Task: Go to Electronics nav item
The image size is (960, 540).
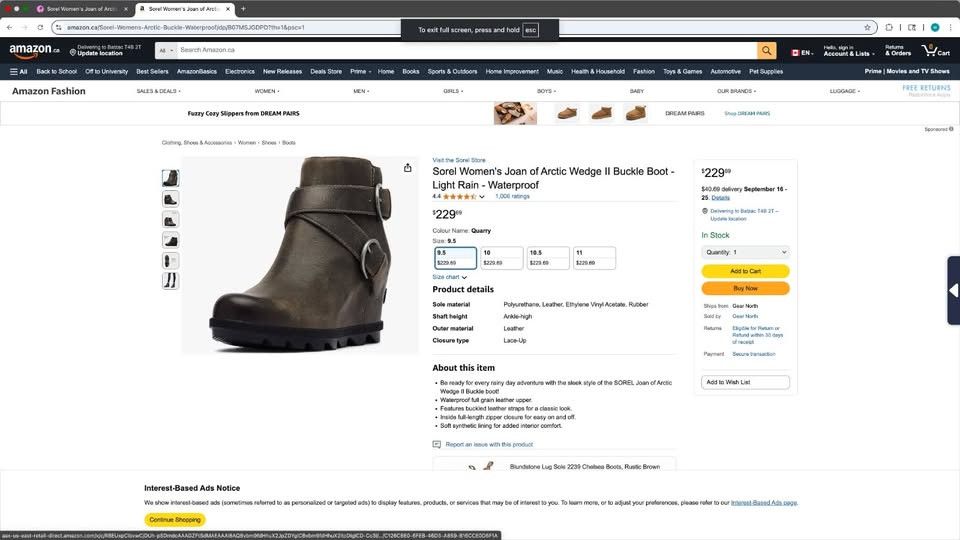Action: [239, 72]
